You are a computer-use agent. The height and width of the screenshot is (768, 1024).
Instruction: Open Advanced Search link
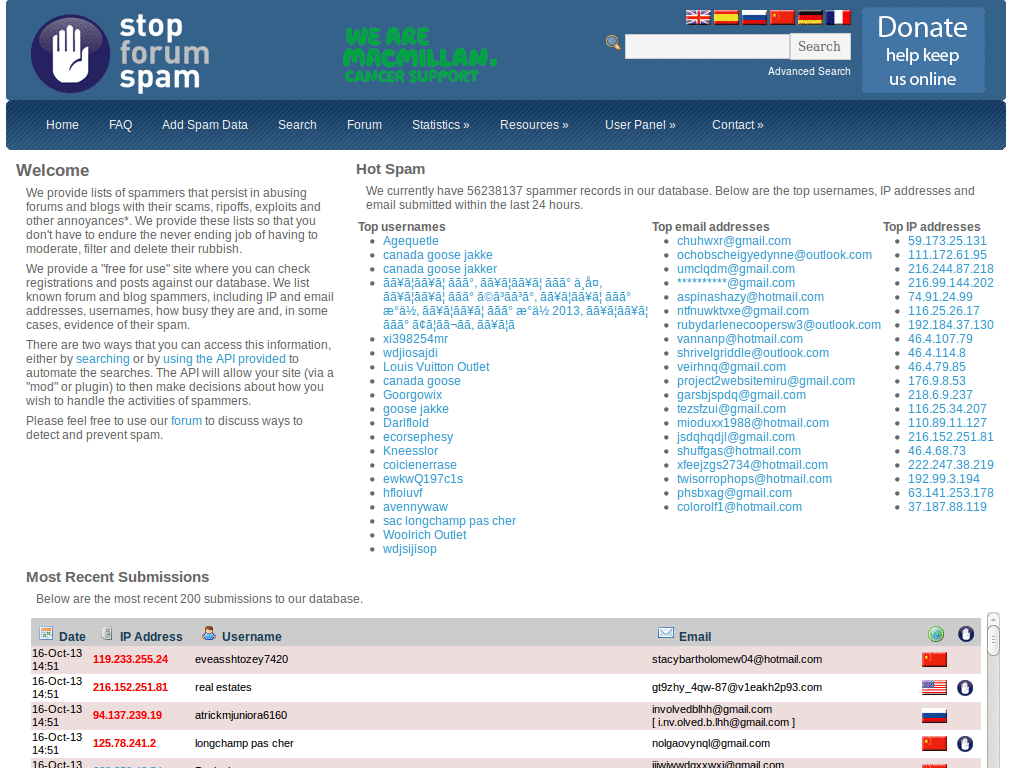click(808, 71)
